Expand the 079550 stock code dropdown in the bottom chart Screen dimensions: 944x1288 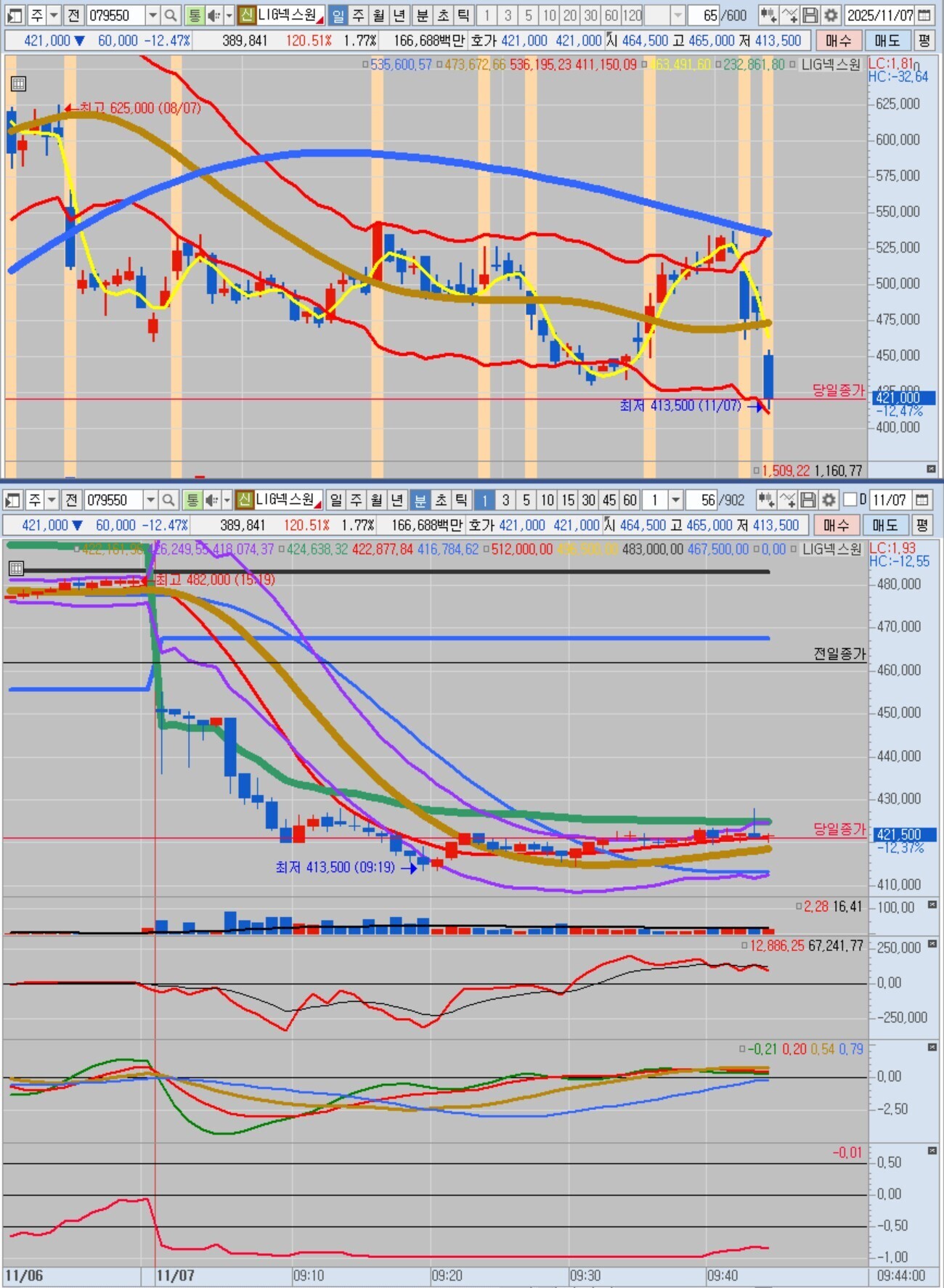tap(150, 500)
